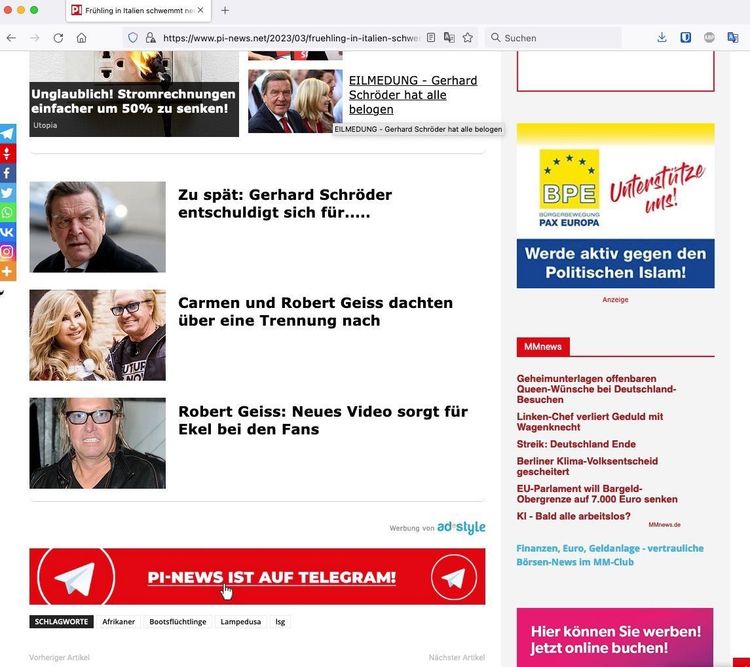Open the MMnews section tab

[x=543, y=347]
